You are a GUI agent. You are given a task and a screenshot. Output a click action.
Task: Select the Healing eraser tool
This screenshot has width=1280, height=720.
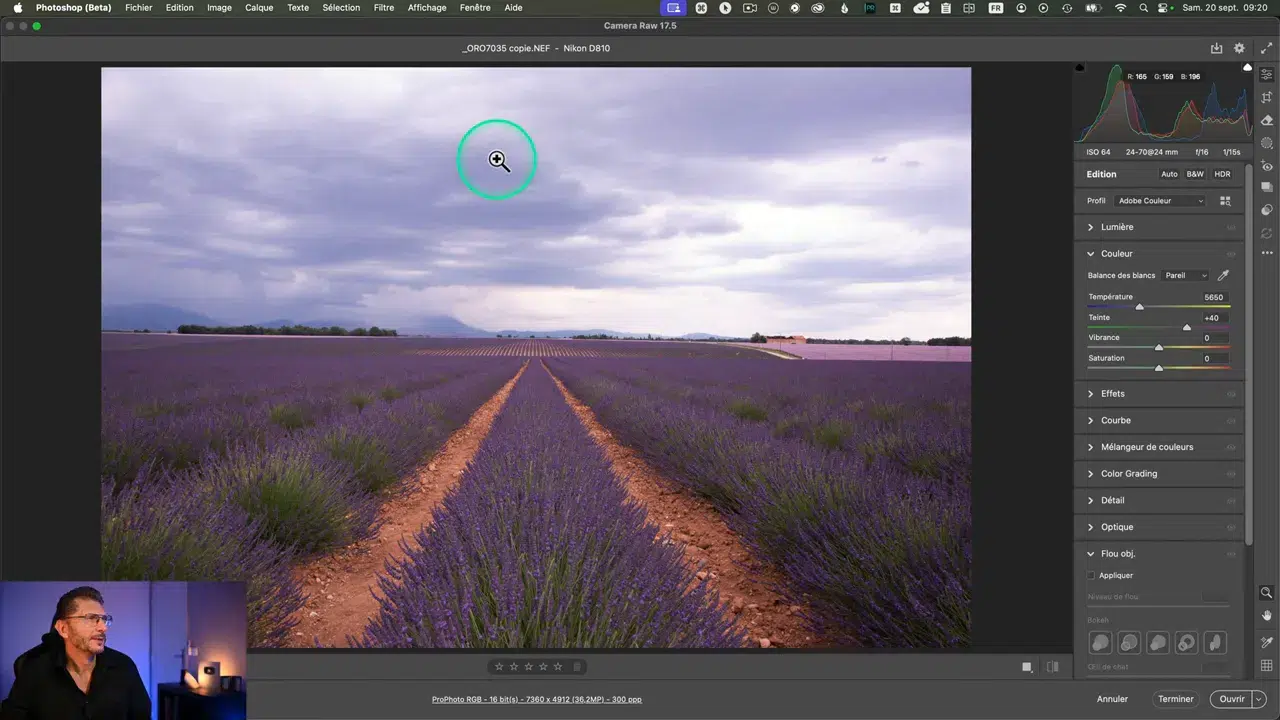point(1266,120)
